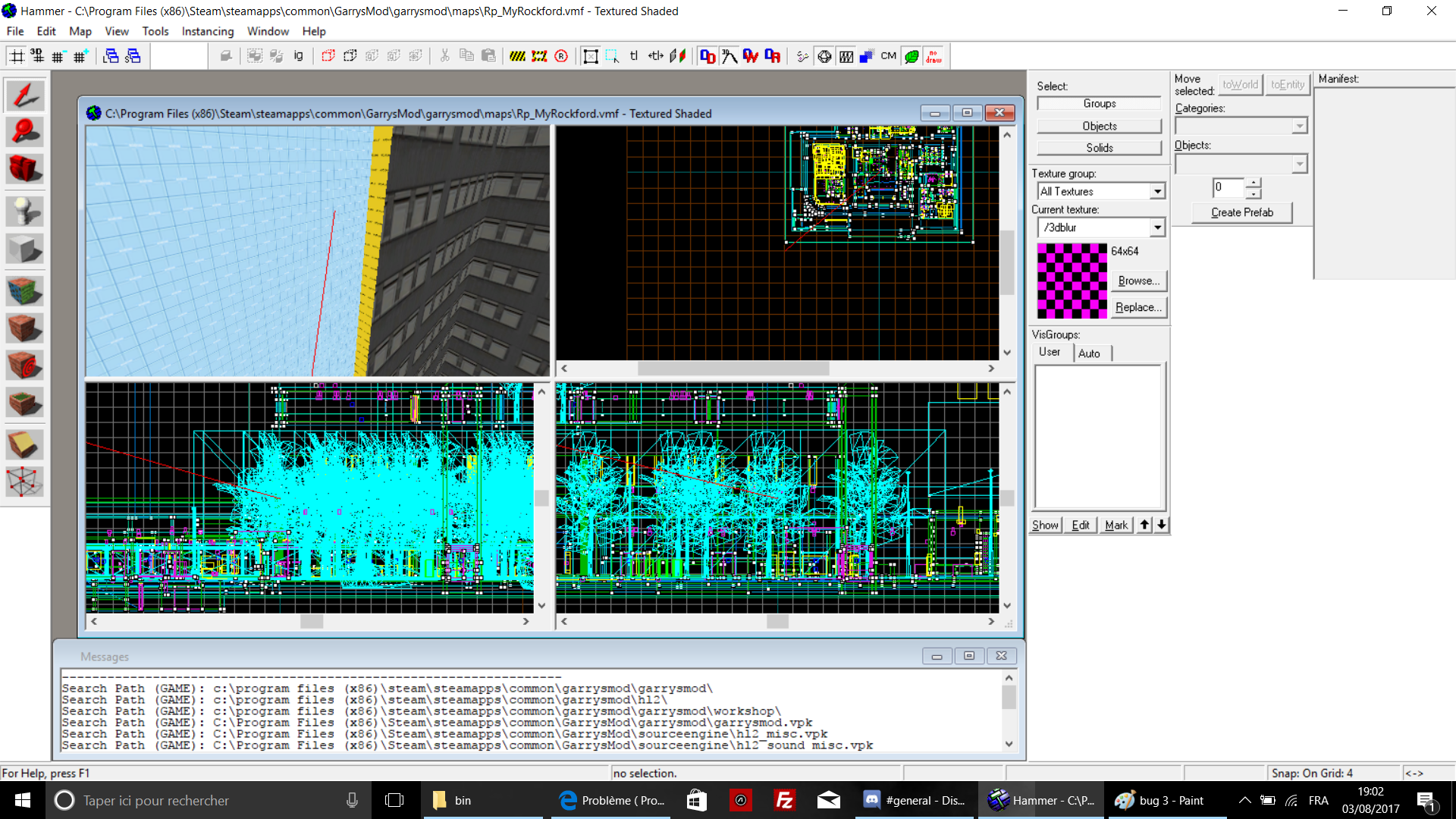The image size is (1456, 819).
Task: Open the Window menu
Action: (x=268, y=31)
